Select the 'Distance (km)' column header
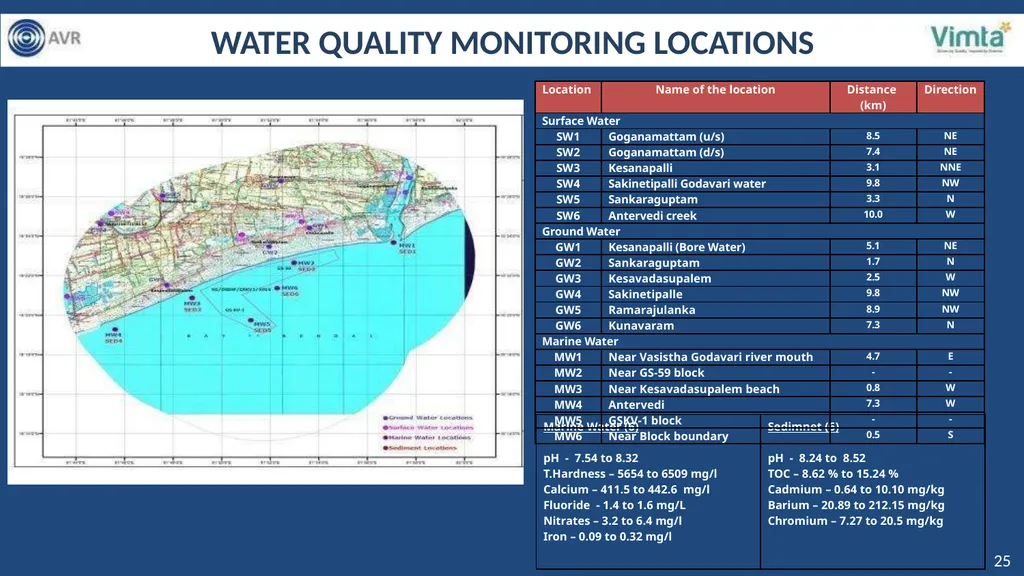Viewport: 1024px width, 576px height. [x=872, y=97]
